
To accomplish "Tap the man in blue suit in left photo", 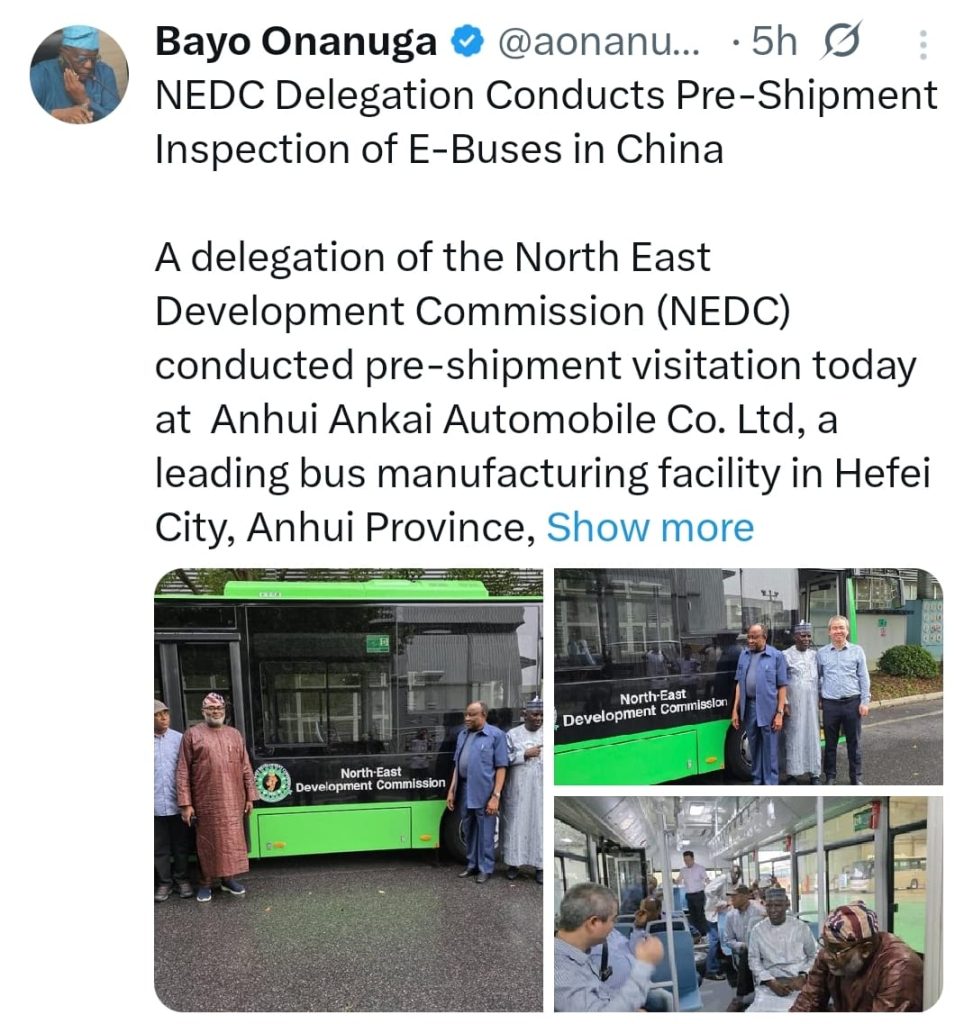I will (479, 790).
